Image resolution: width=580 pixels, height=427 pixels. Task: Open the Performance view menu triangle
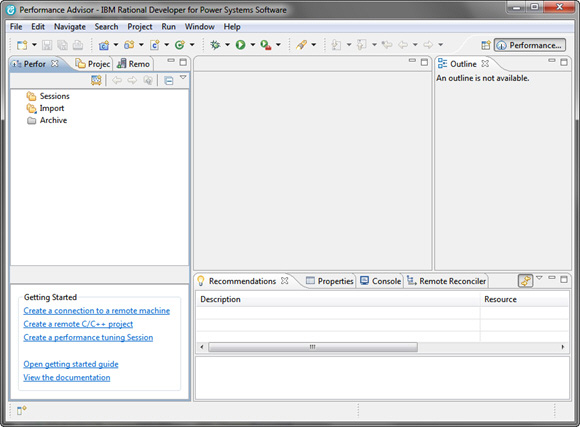point(183,77)
